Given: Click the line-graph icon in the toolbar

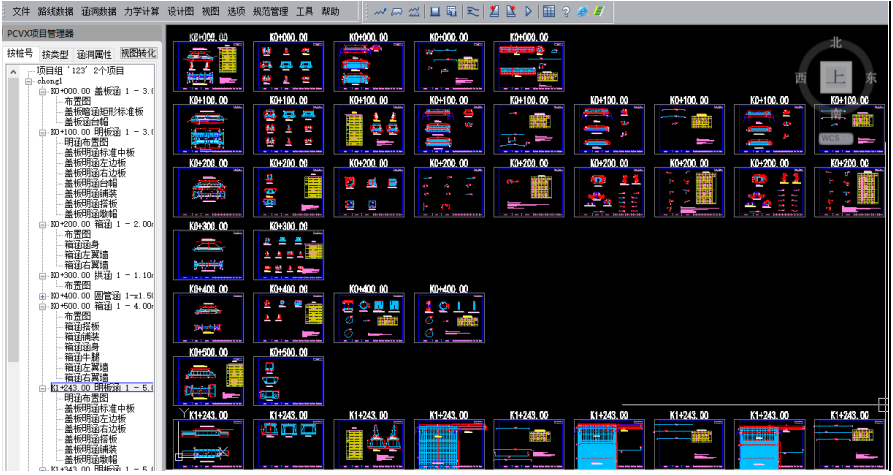Looking at the screenshot, I should coord(379,11).
